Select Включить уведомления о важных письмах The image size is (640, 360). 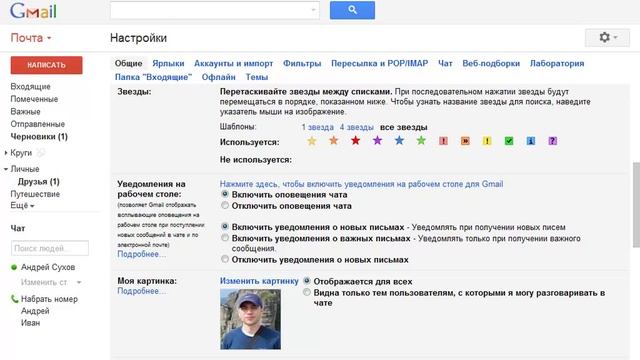(225, 238)
